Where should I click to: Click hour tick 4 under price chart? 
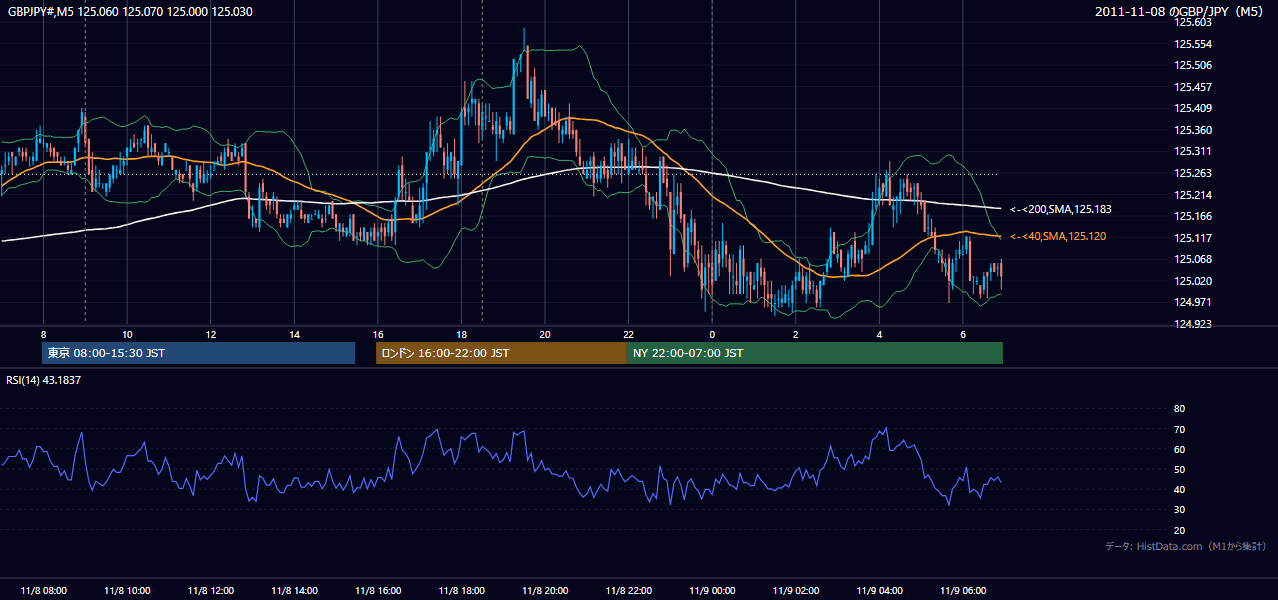[879, 334]
